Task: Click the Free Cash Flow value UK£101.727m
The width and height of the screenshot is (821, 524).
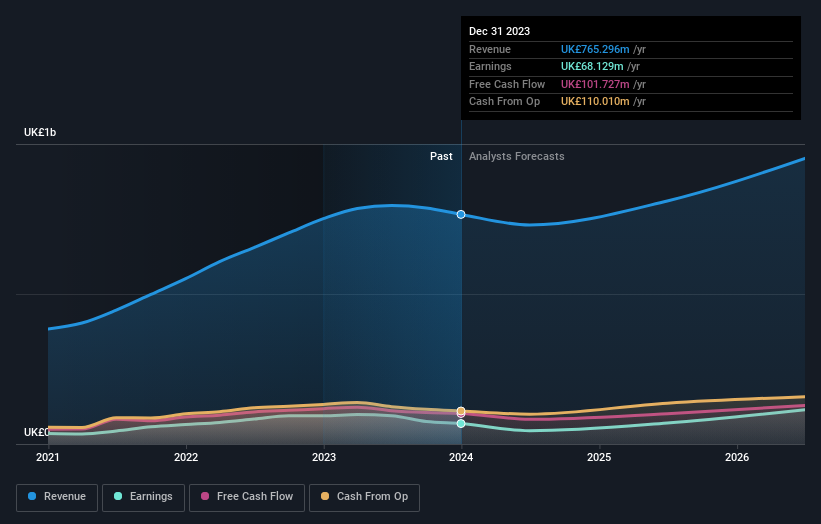Action: 595,84
